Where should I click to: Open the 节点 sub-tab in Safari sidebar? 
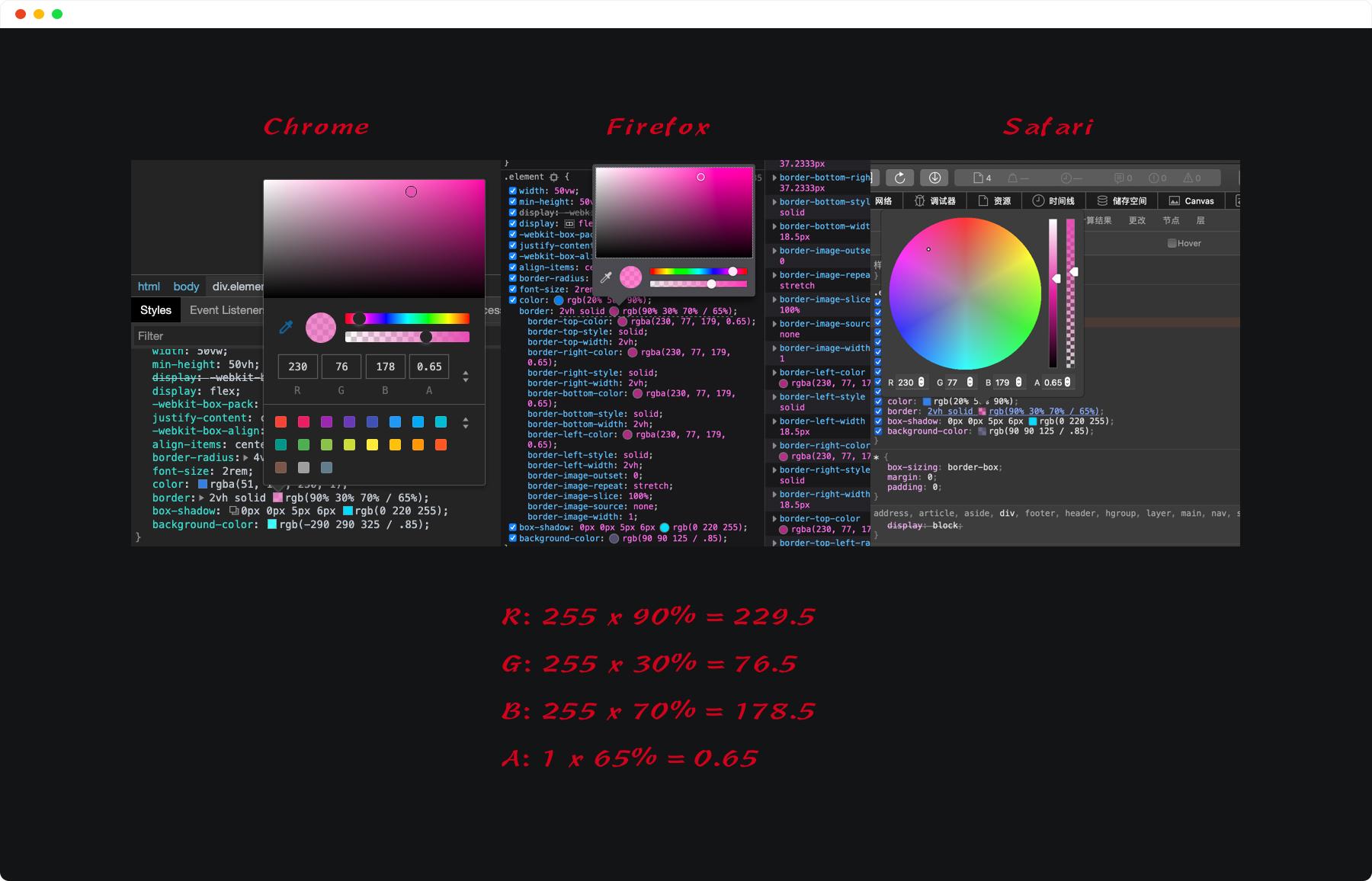(x=1171, y=221)
